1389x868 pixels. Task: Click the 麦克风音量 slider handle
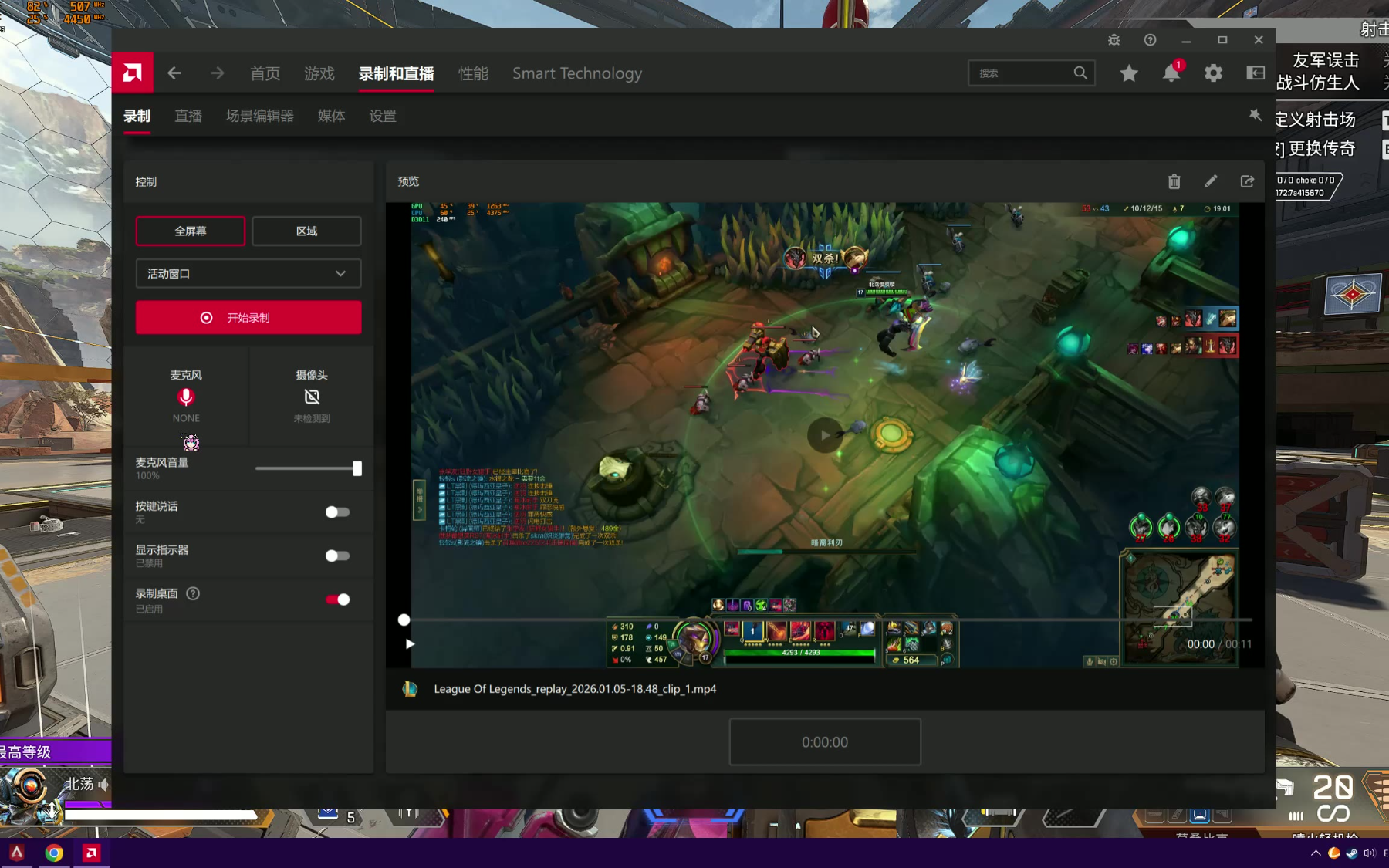pyautogui.click(x=357, y=468)
